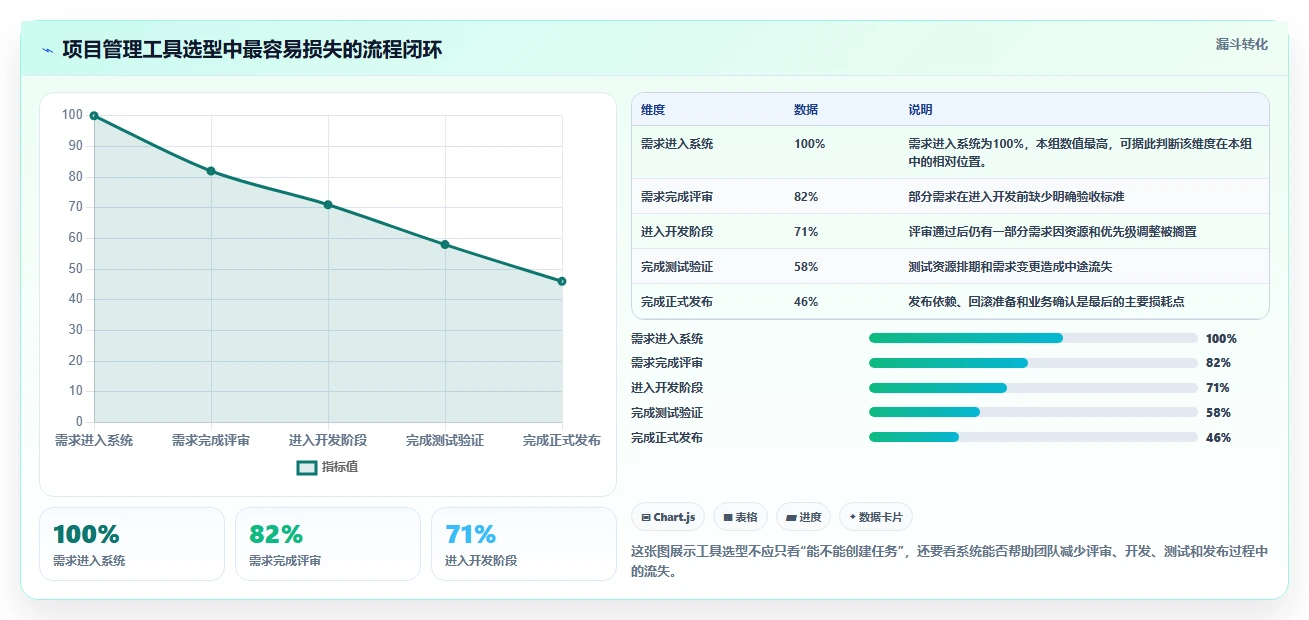Click the 58% value in the table
Screen dimensions: 1309x620
pos(806,267)
